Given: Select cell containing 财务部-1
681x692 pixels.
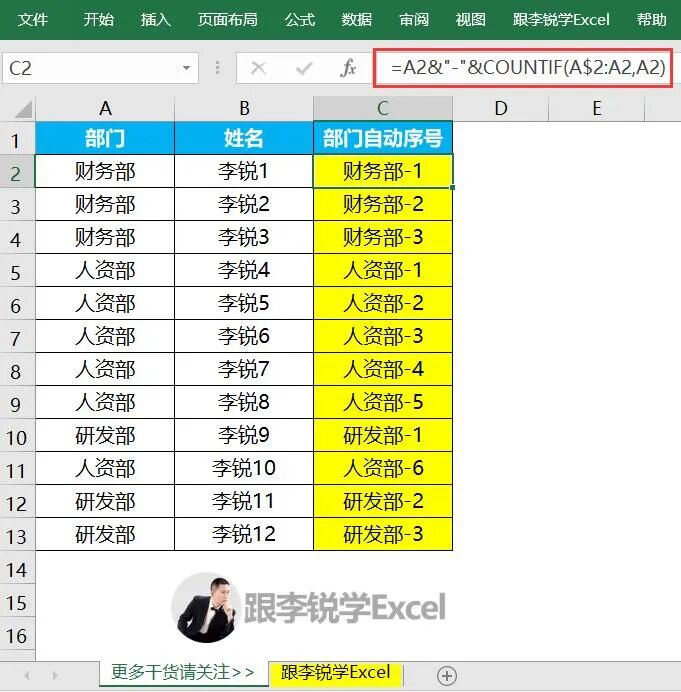Looking at the screenshot, I should pos(383,171).
